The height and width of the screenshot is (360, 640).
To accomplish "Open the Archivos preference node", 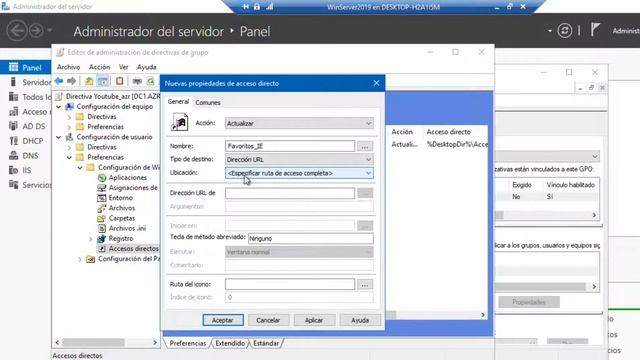I will tap(122, 208).
